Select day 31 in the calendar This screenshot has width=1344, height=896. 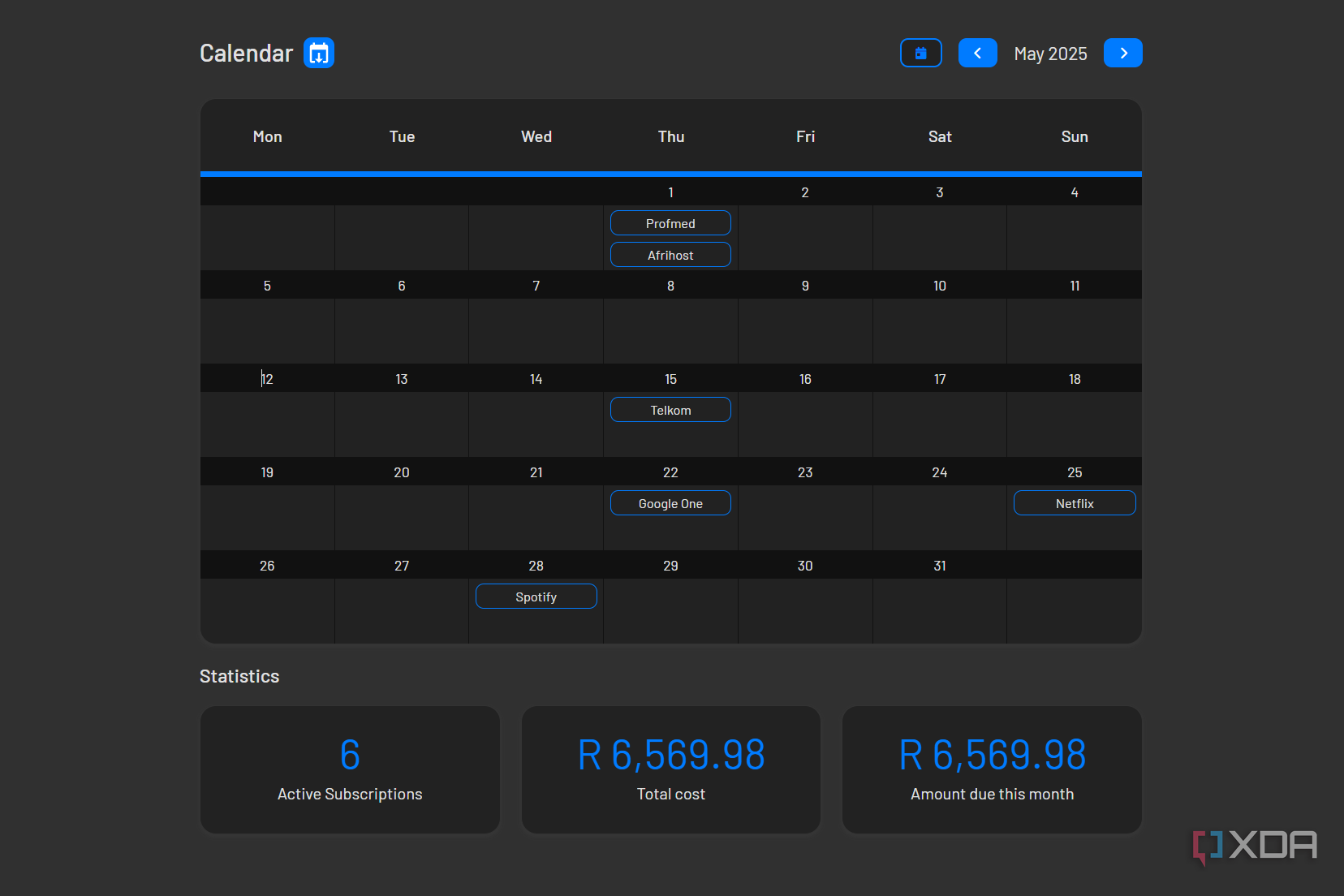tap(940, 566)
